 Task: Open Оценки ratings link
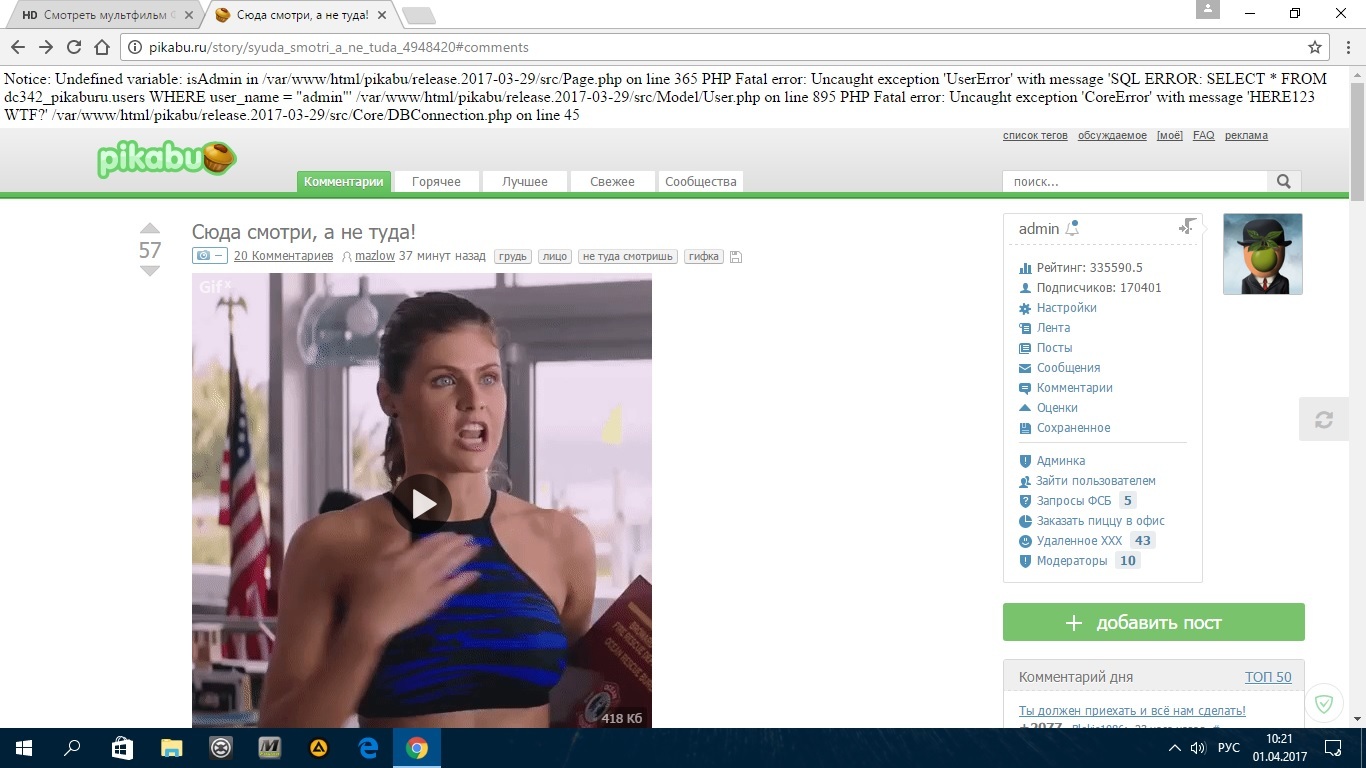pyautogui.click(x=1057, y=408)
